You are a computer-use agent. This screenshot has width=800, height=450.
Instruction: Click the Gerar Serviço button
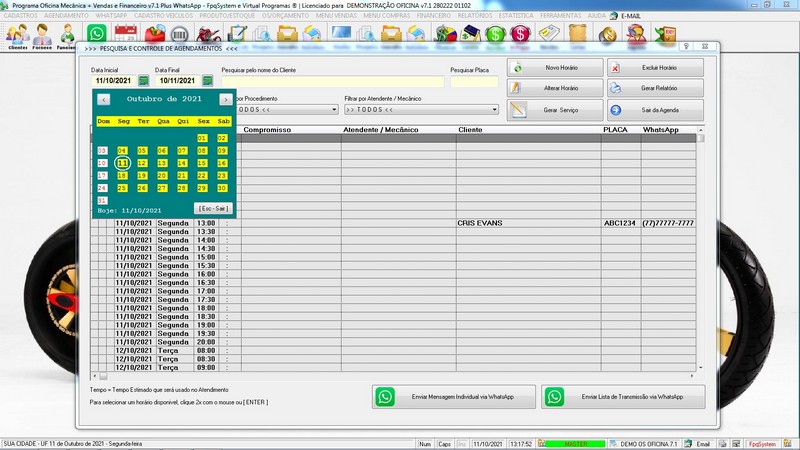[x=555, y=110]
